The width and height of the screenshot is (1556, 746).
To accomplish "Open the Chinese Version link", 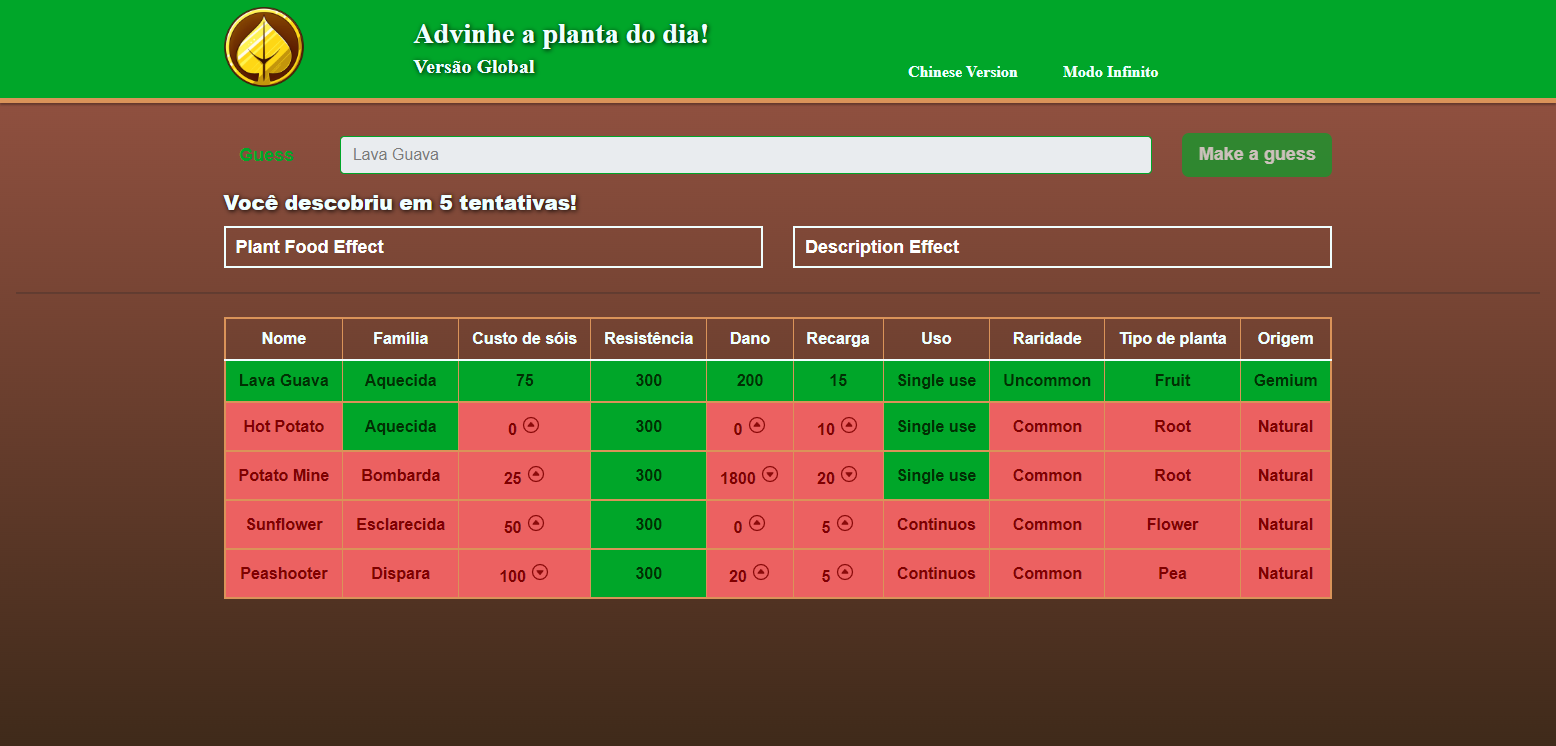I will click(962, 72).
